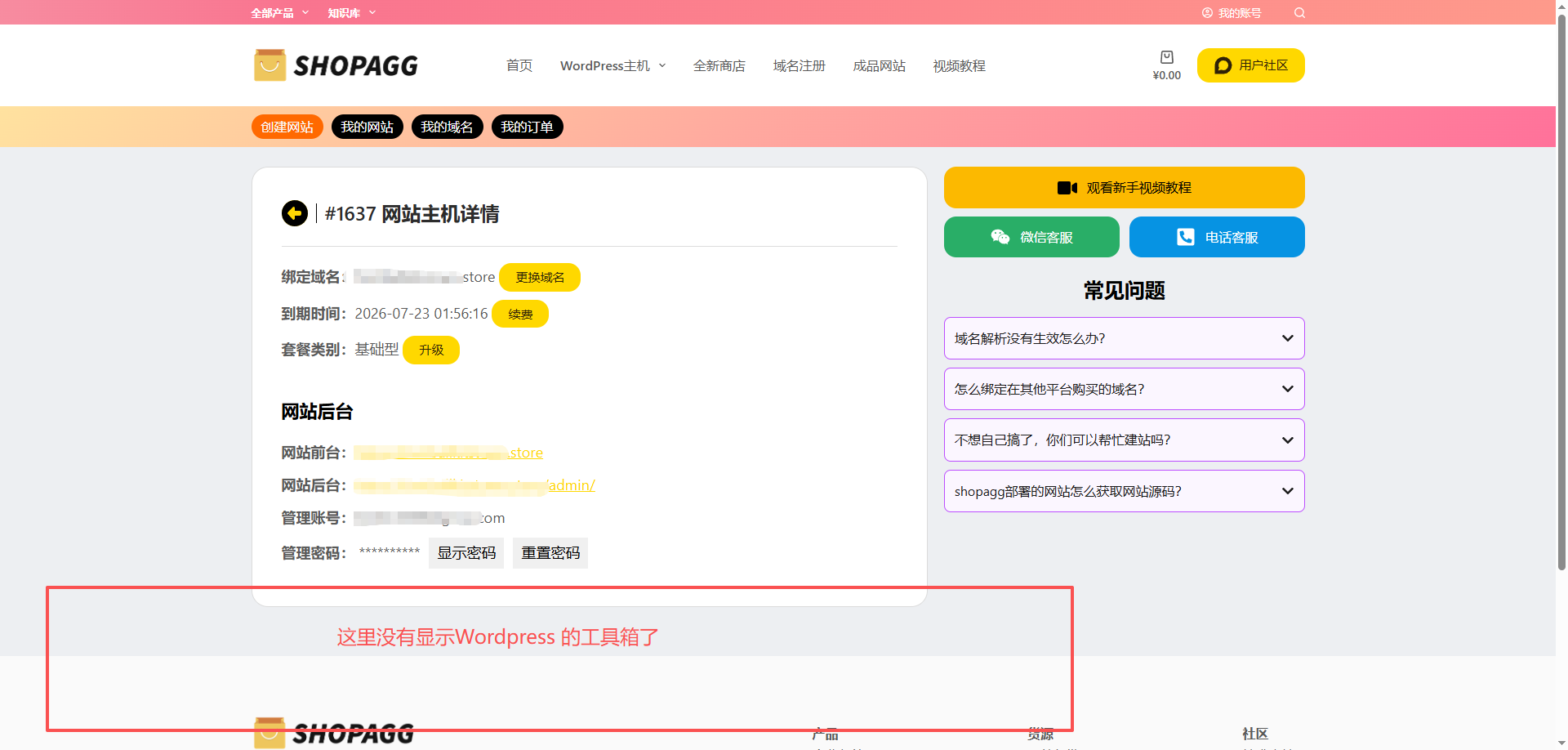Viewport: 1568px width, 750px height.
Task: Click the 升级 upgrade button
Action: [431, 350]
